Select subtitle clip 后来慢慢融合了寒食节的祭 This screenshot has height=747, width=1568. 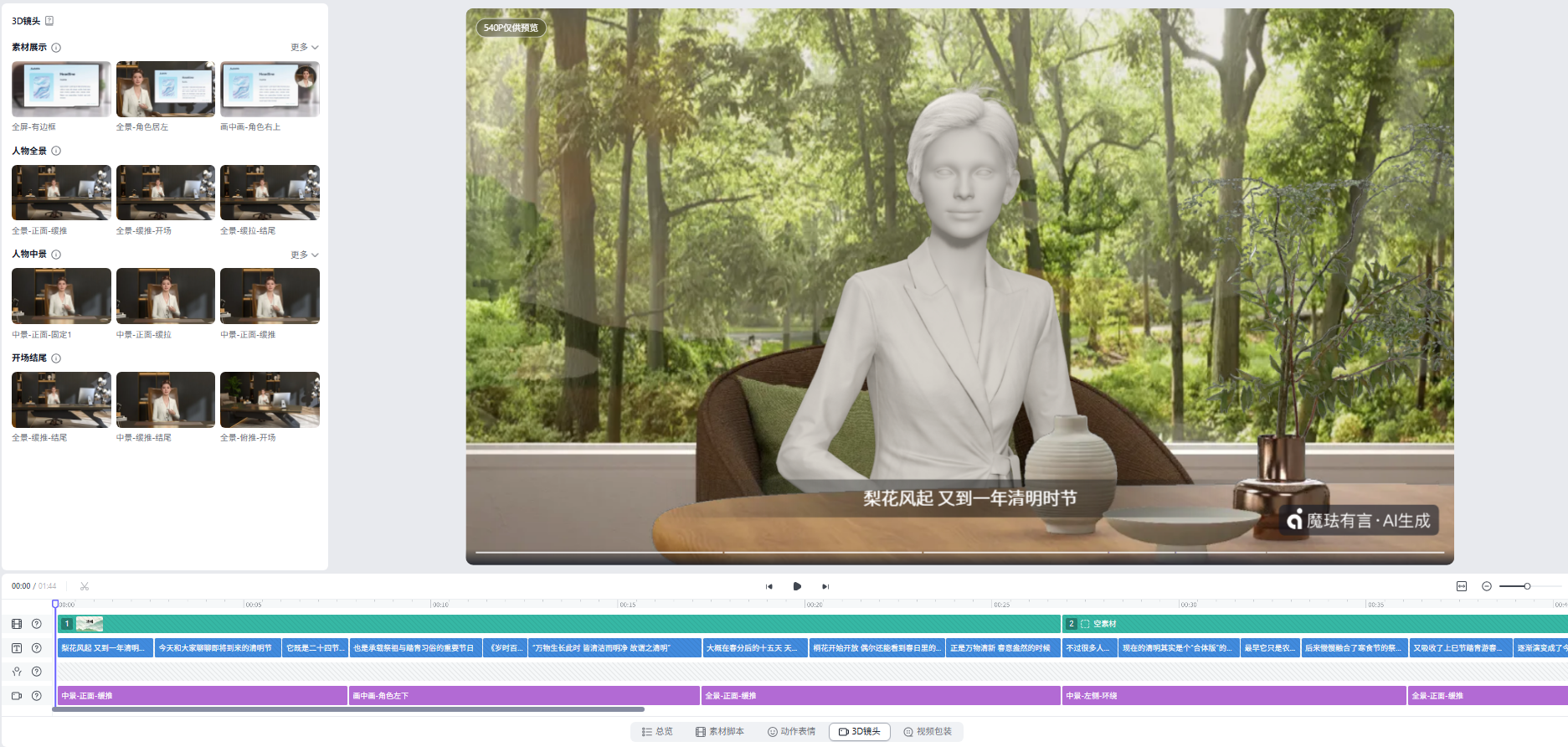[1355, 648]
